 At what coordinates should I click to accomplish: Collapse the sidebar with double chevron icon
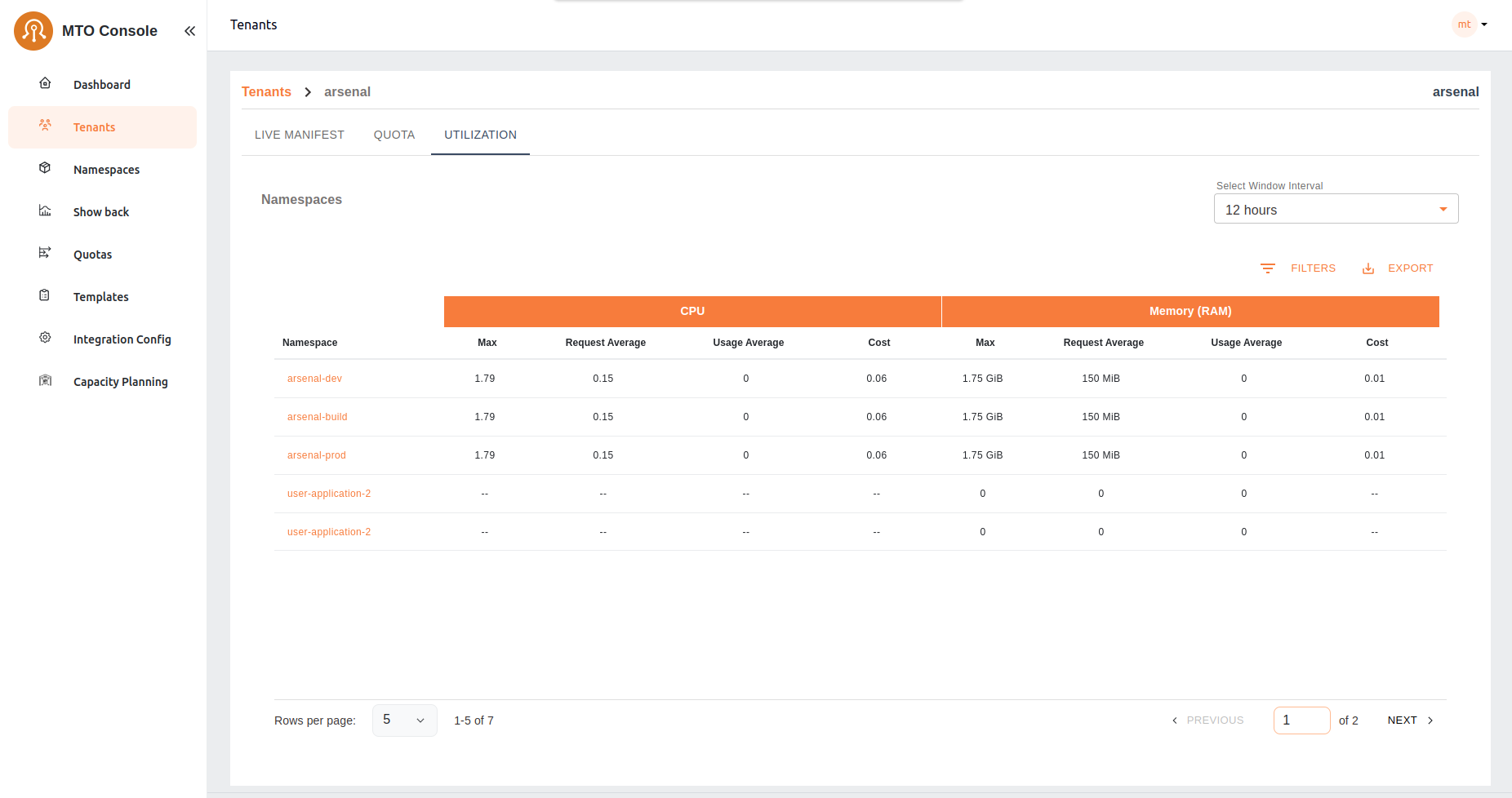(x=189, y=31)
